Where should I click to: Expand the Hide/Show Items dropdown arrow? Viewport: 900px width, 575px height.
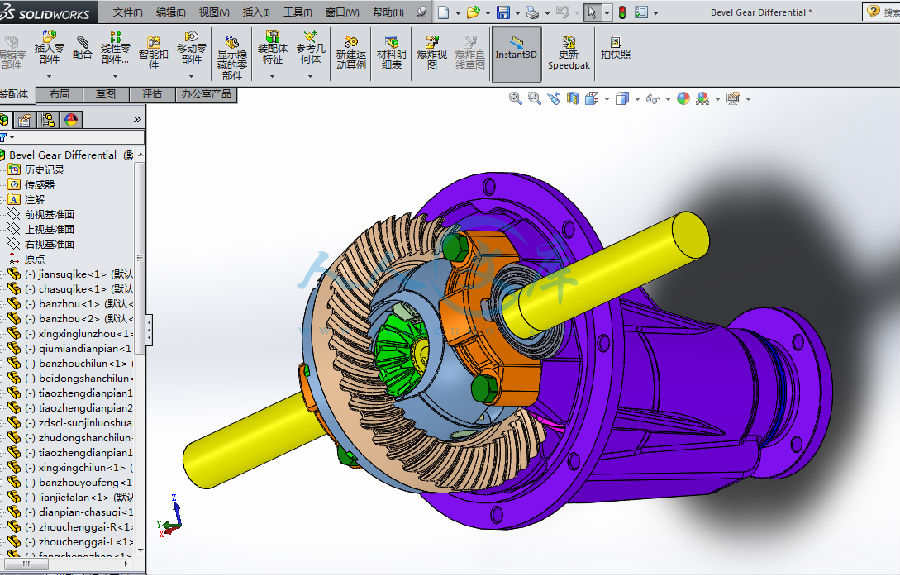tap(669, 99)
